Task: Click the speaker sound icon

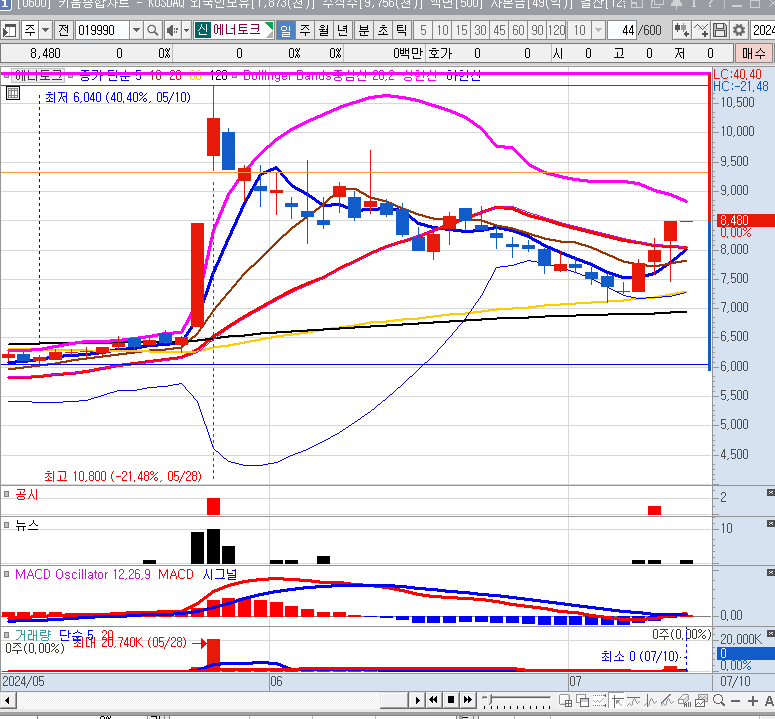Action: tap(170, 30)
